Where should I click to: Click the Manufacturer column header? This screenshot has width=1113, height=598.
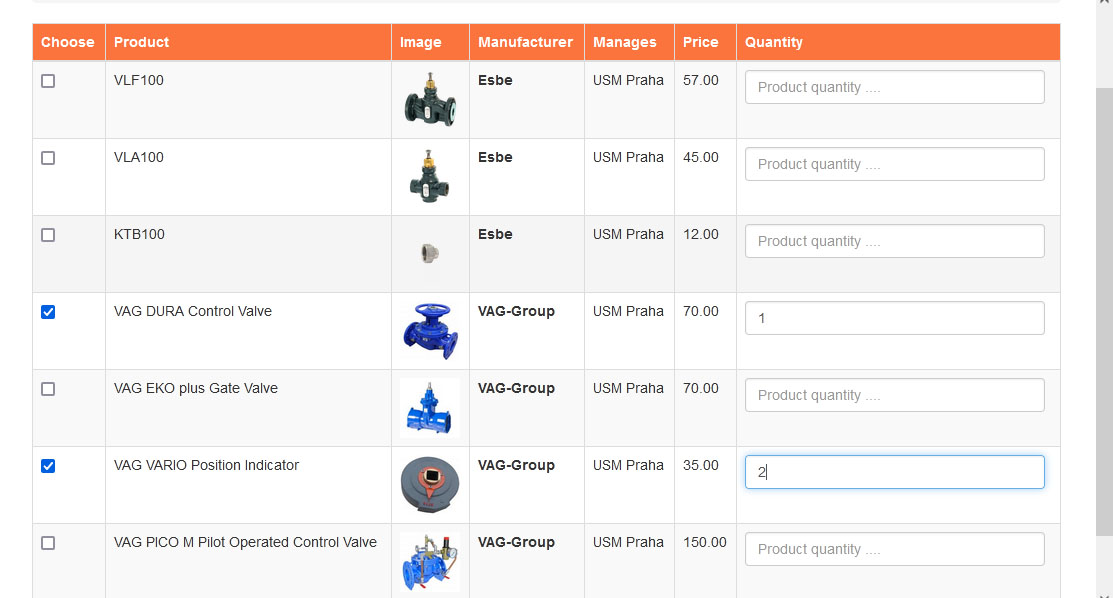click(525, 42)
